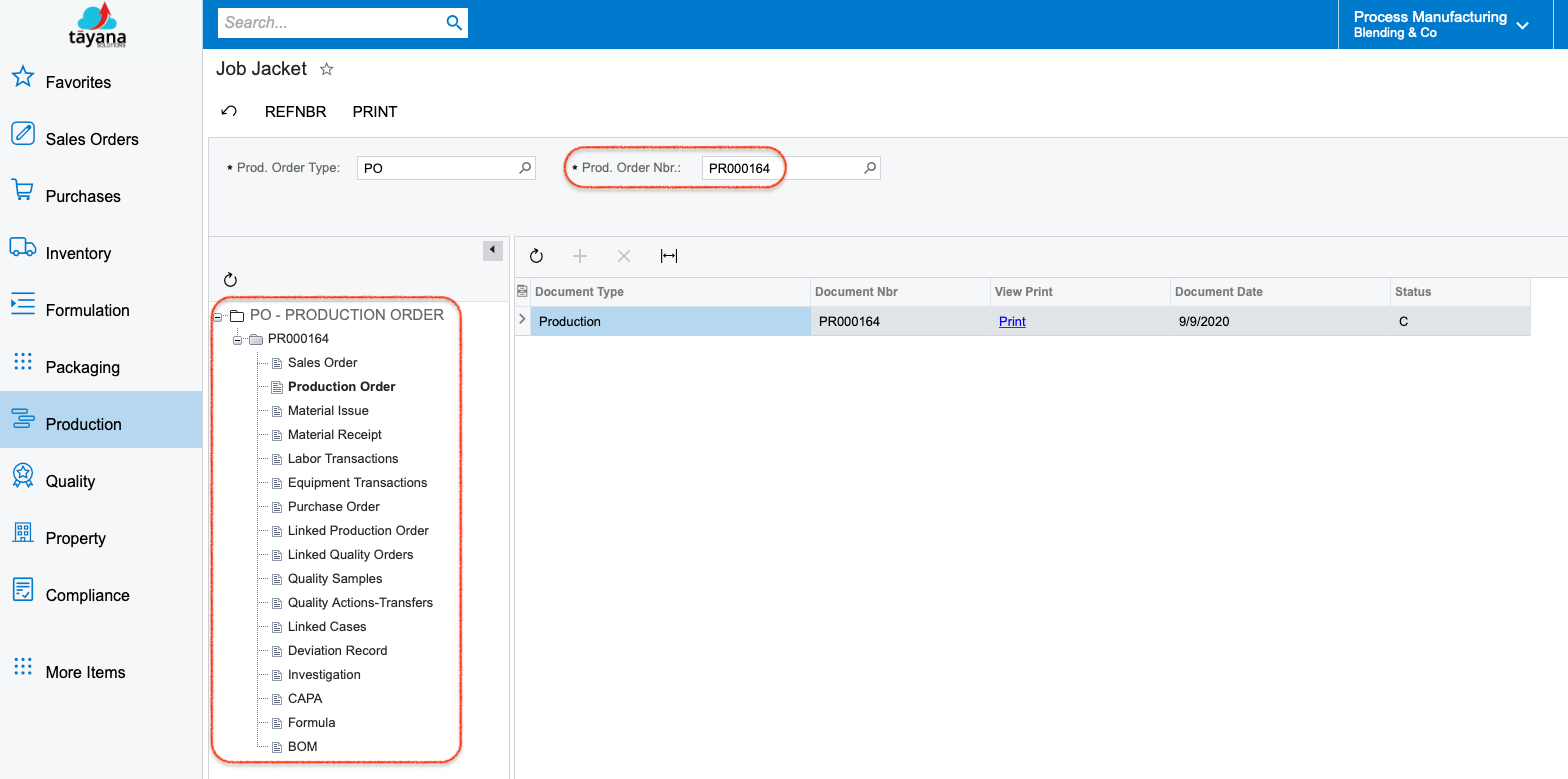Click the grid column configuration icon
The width and height of the screenshot is (1568, 779).
coord(522,291)
